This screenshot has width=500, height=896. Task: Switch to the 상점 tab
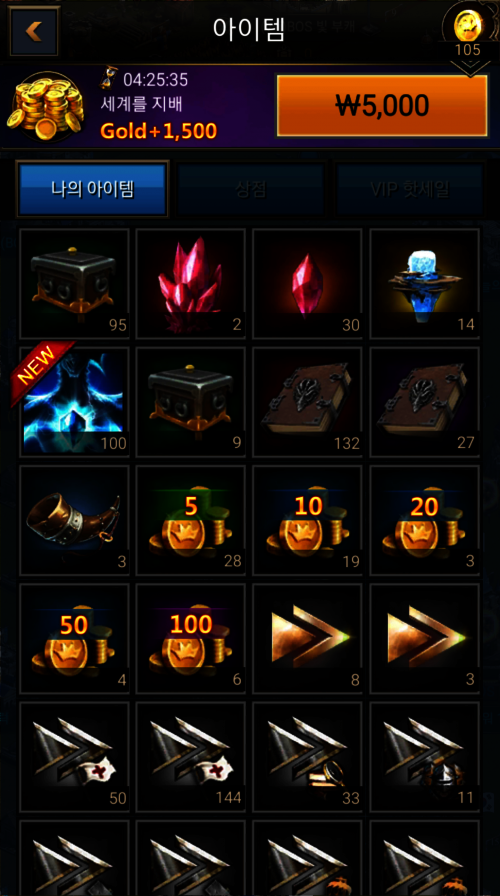tap(250, 189)
